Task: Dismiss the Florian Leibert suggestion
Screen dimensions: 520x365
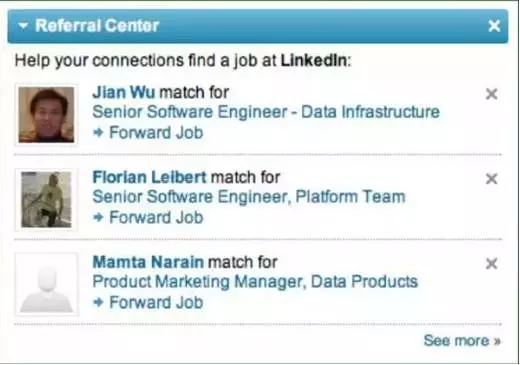Action: click(x=492, y=179)
